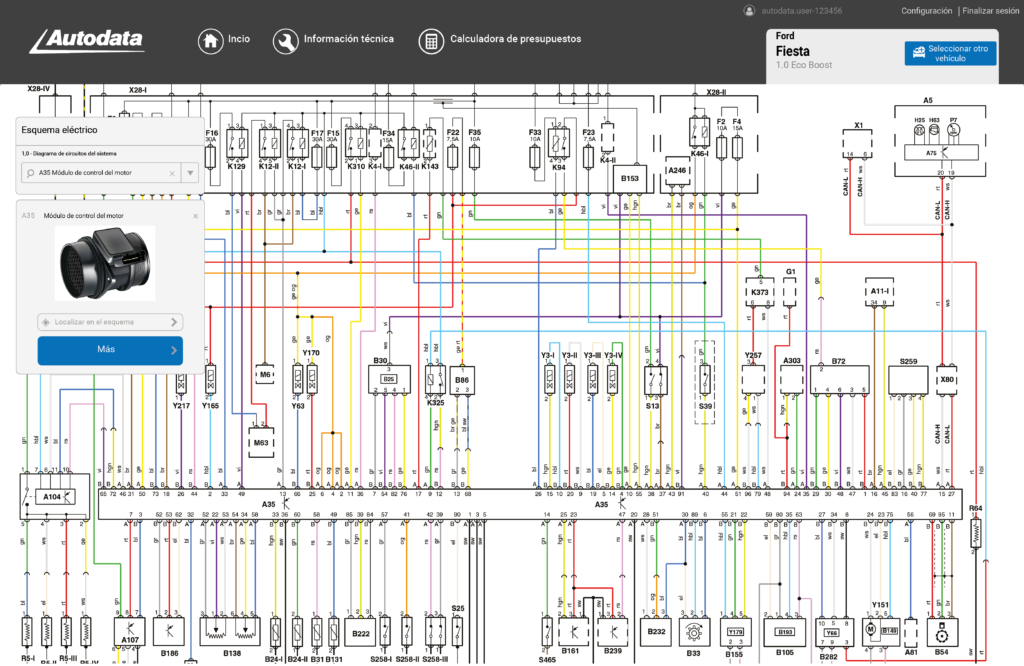Click the Autodata logo
1024x666 pixels.
[86, 41]
